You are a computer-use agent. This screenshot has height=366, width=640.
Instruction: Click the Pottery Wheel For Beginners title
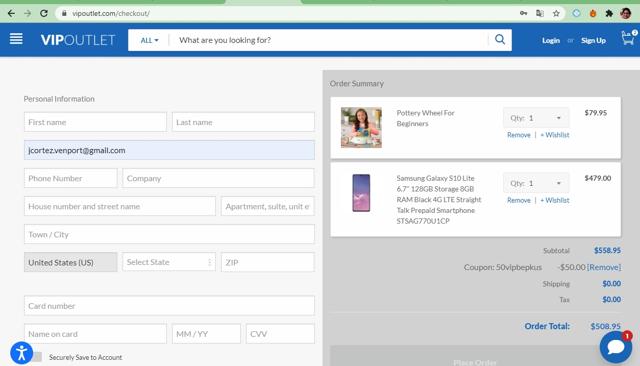click(425, 118)
